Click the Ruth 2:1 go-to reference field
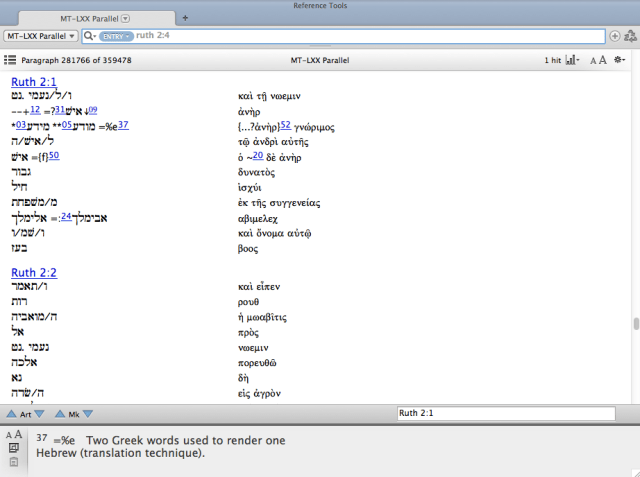640x477 pixels. coord(504,413)
